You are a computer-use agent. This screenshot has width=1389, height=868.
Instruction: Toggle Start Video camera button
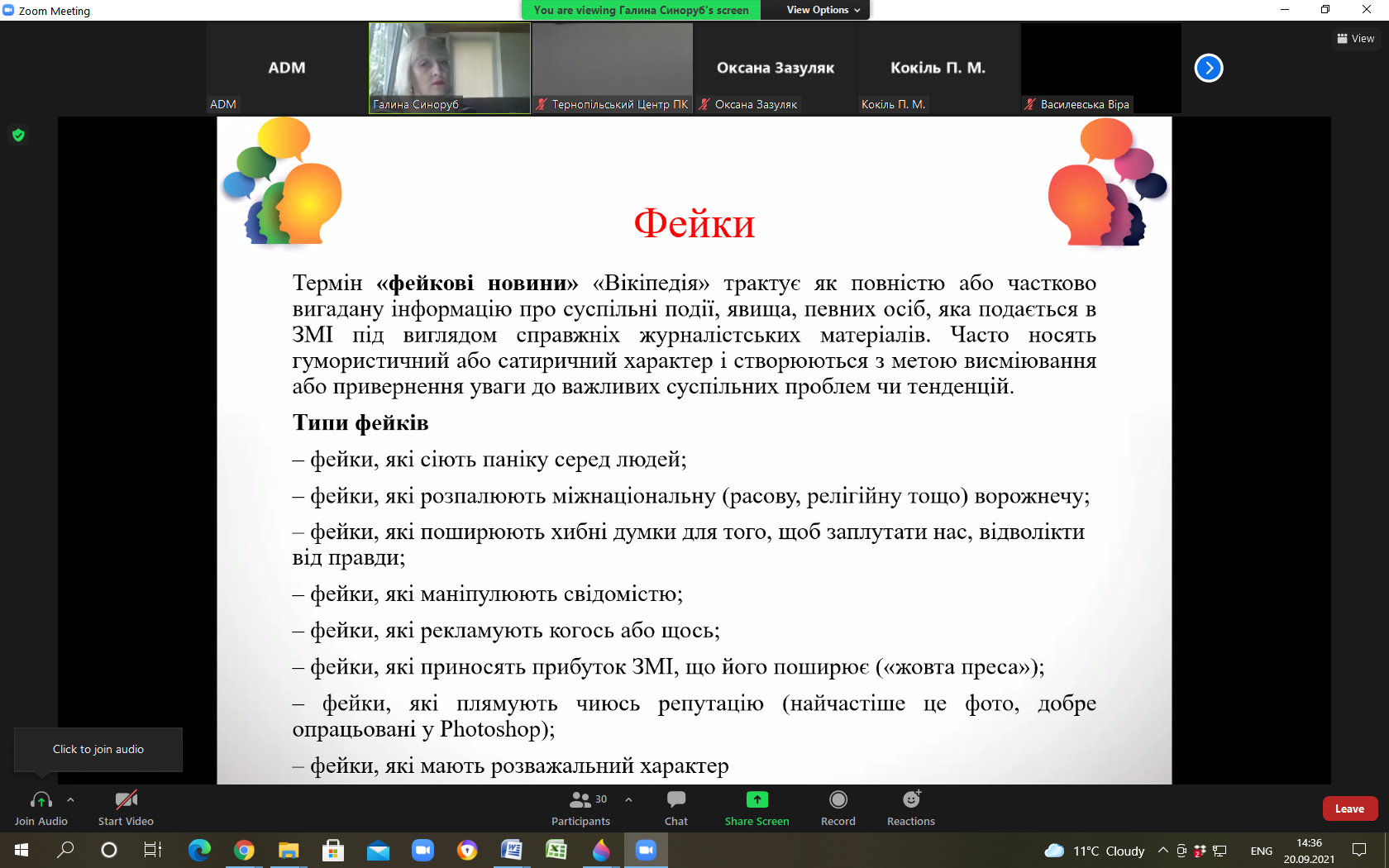pyautogui.click(x=126, y=800)
